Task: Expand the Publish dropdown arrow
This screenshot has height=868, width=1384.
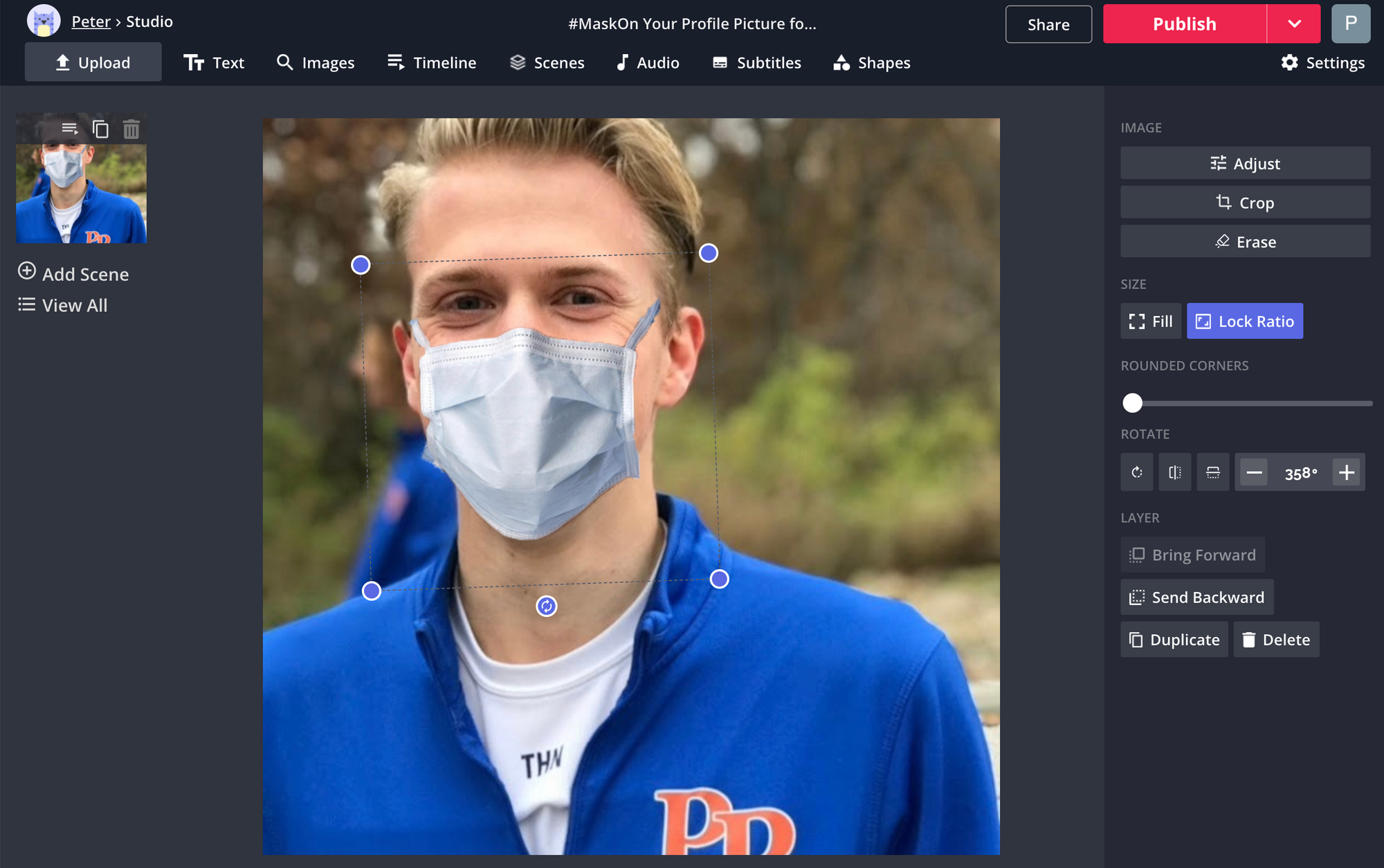Action: [x=1293, y=24]
